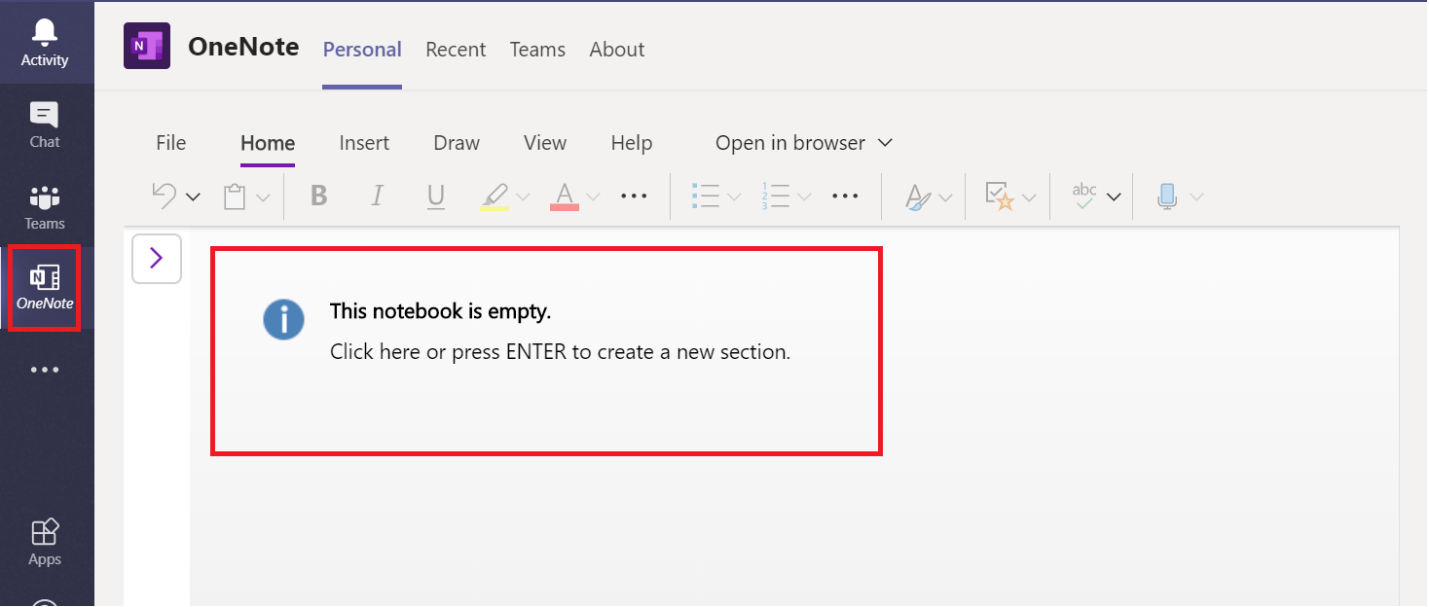Select the Insert ribbon tab
The image size is (1429, 607).
tap(364, 143)
